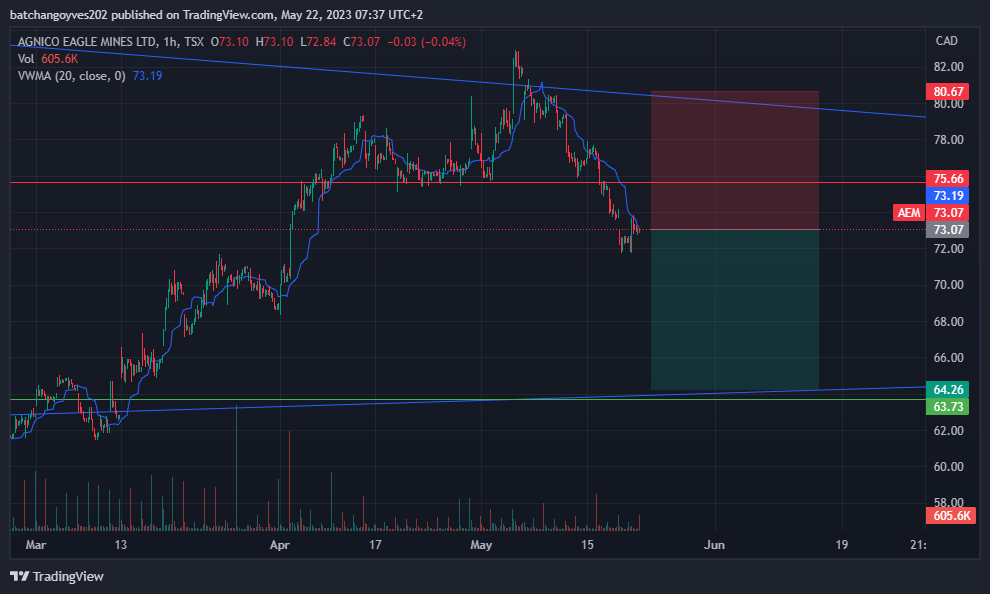
Task: Click the blue 73.19 VWMA price label
Action: pyautogui.click(x=947, y=196)
